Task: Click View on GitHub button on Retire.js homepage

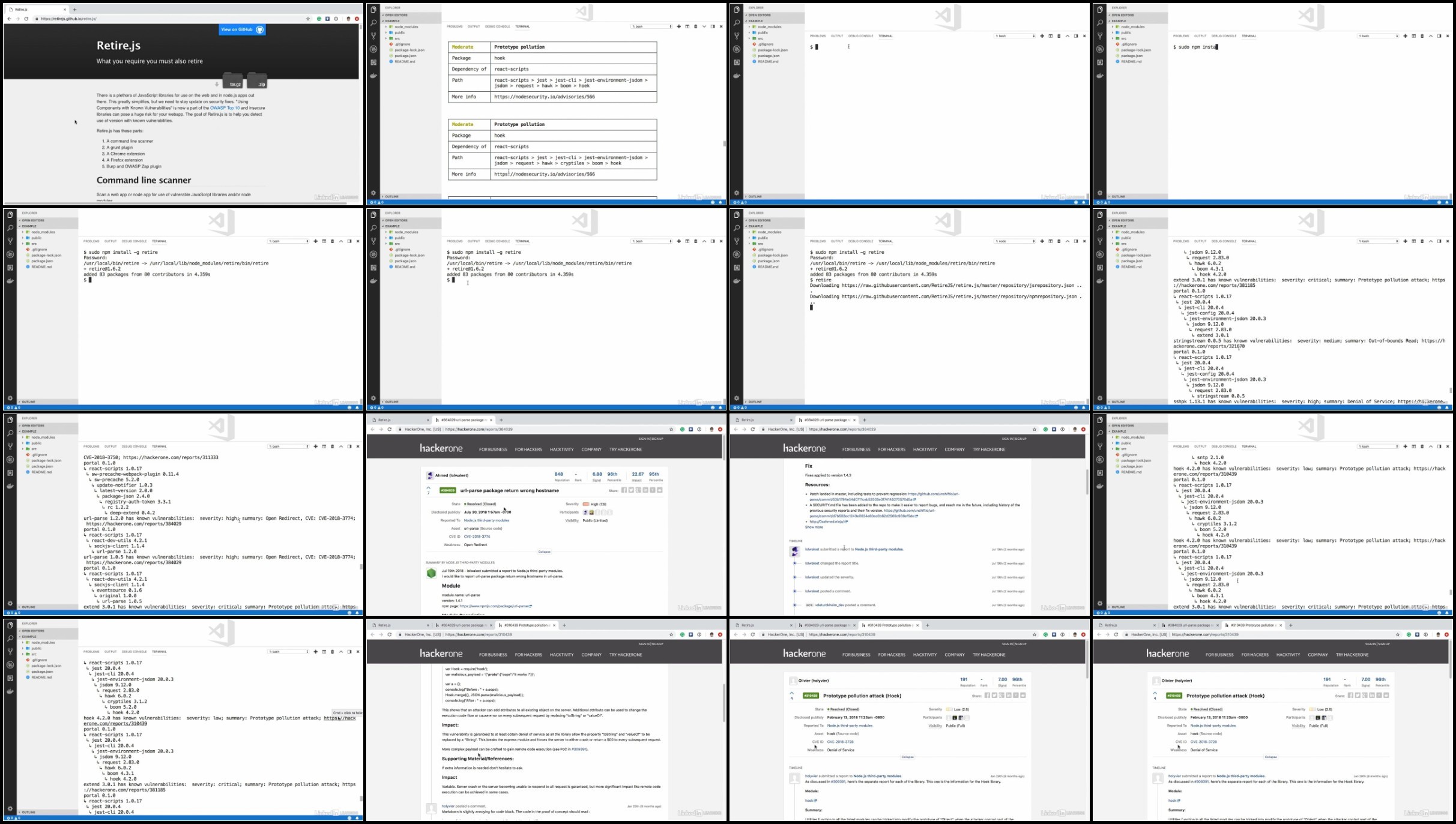Action: (x=242, y=29)
